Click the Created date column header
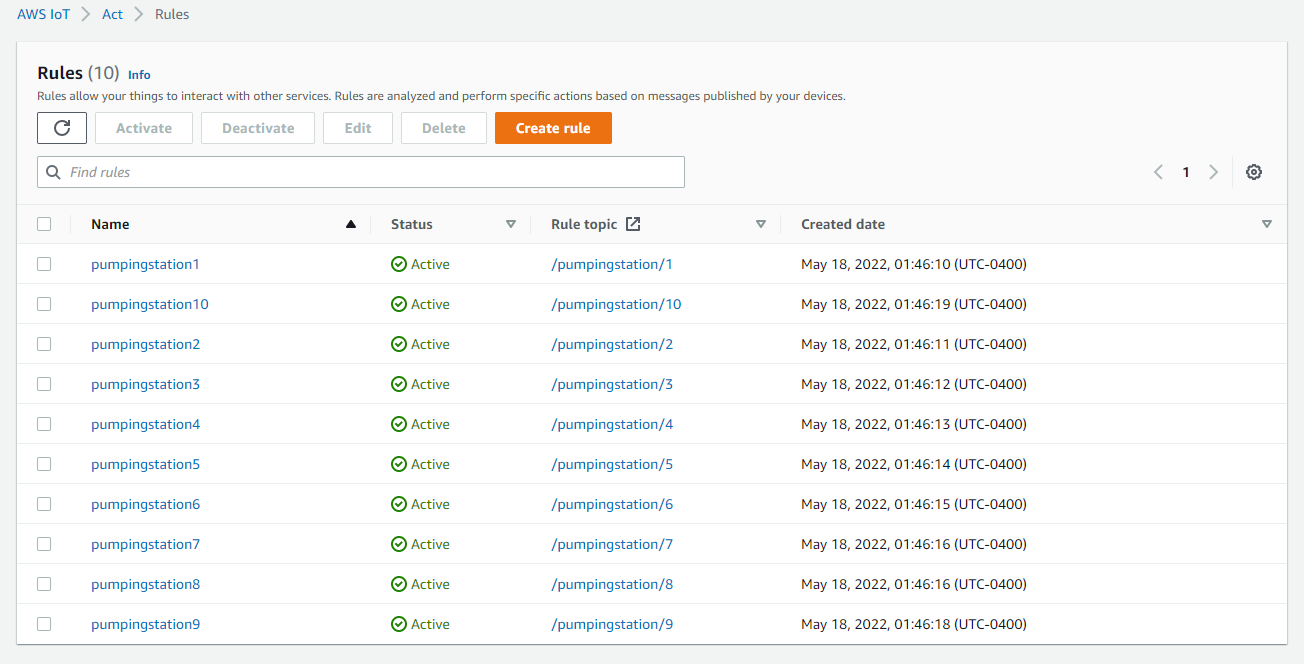Screen dimensions: 1304x664 click(x=843, y=224)
